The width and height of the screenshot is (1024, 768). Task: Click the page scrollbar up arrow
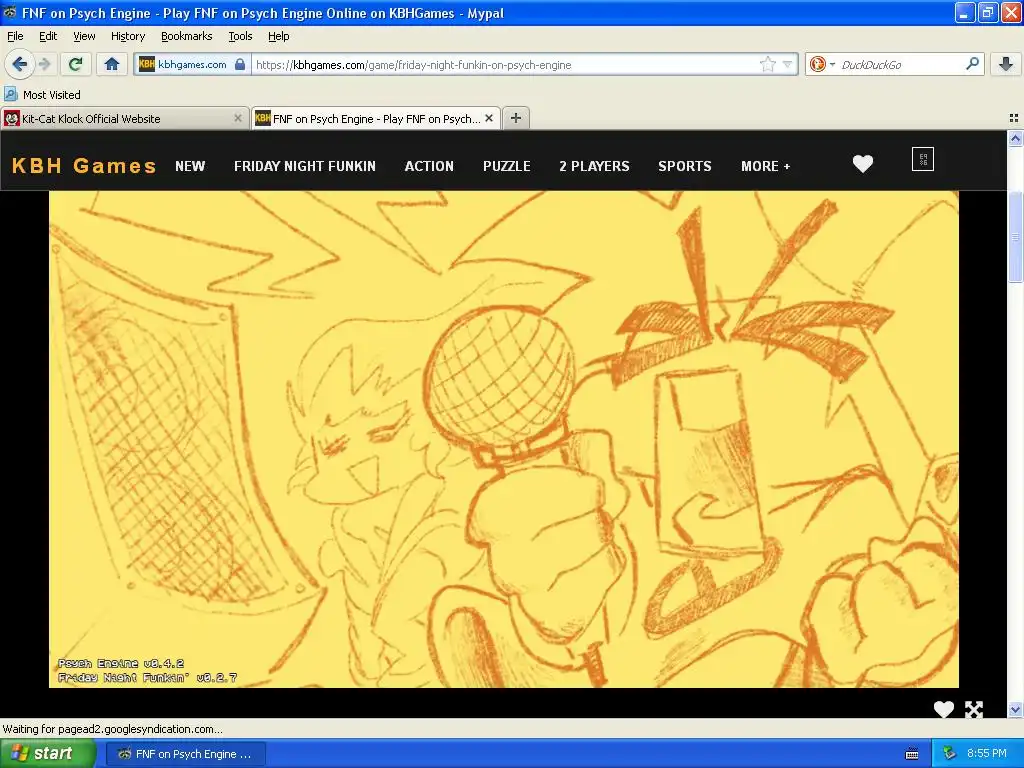click(1015, 138)
